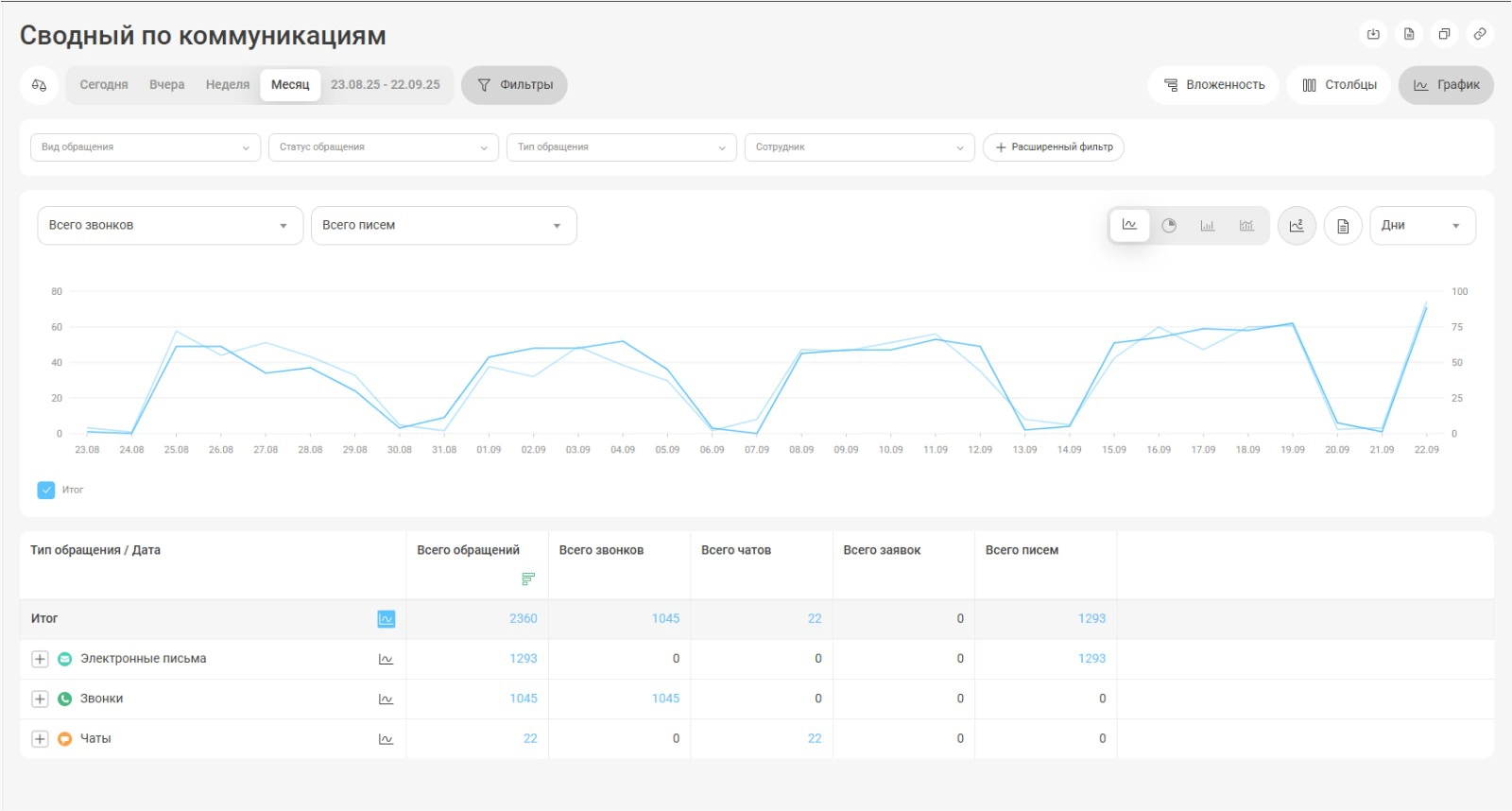Click the compare-scales icon left of Сегодня

tap(39, 85)
